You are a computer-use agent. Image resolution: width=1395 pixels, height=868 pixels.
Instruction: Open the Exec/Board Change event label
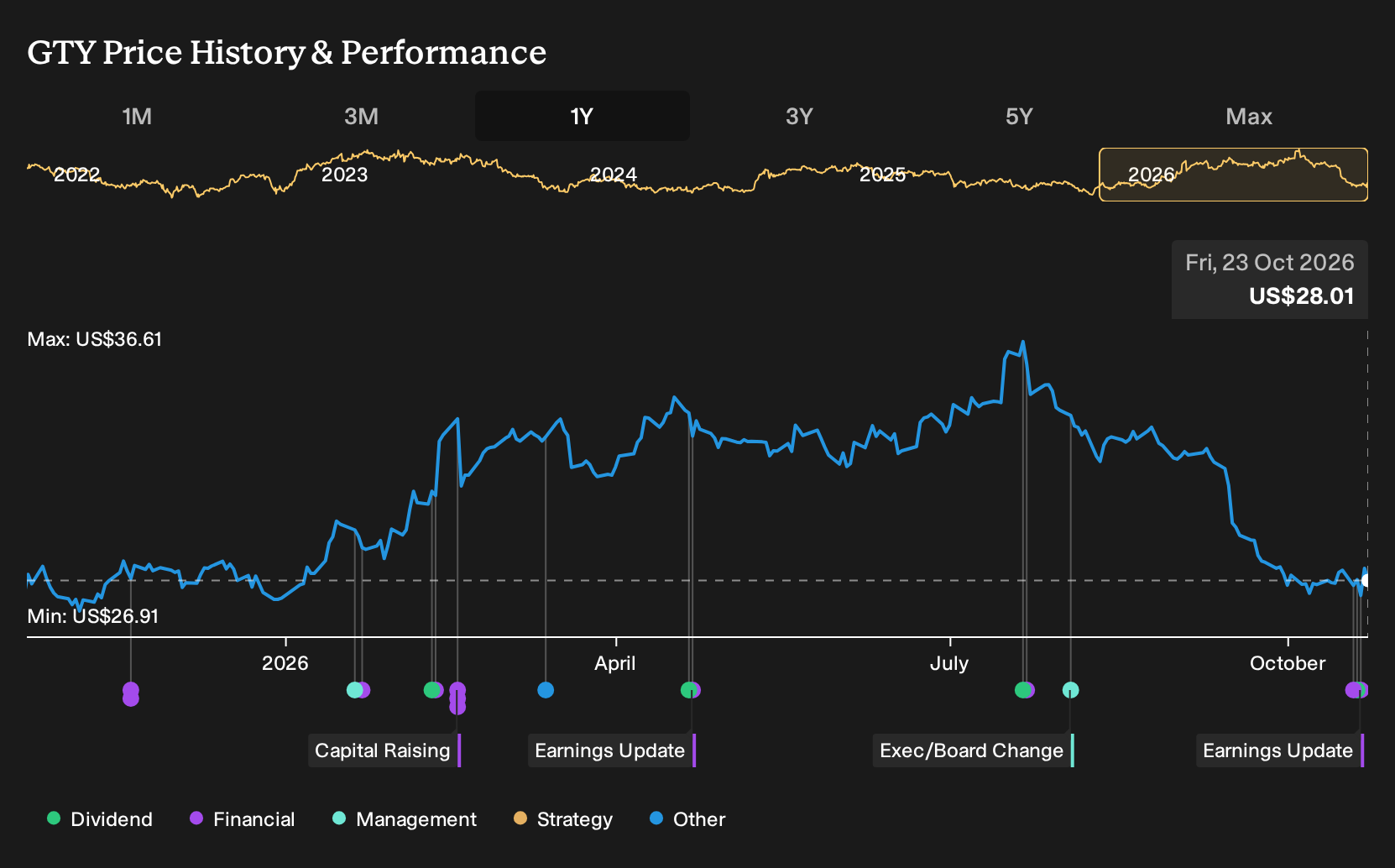[x=974, y=750]
